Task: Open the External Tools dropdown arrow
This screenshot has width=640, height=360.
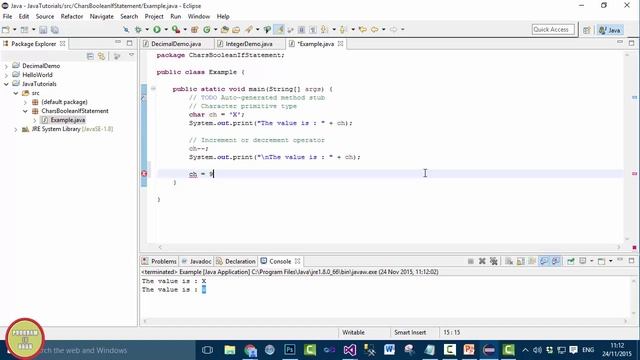Action: tap(185, 29)
